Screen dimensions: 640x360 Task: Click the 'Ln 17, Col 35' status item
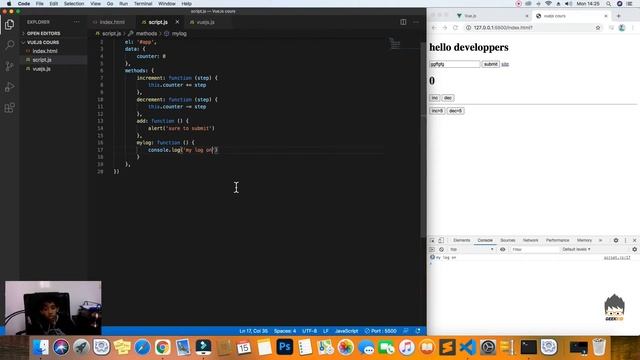[x=253, y=331]
